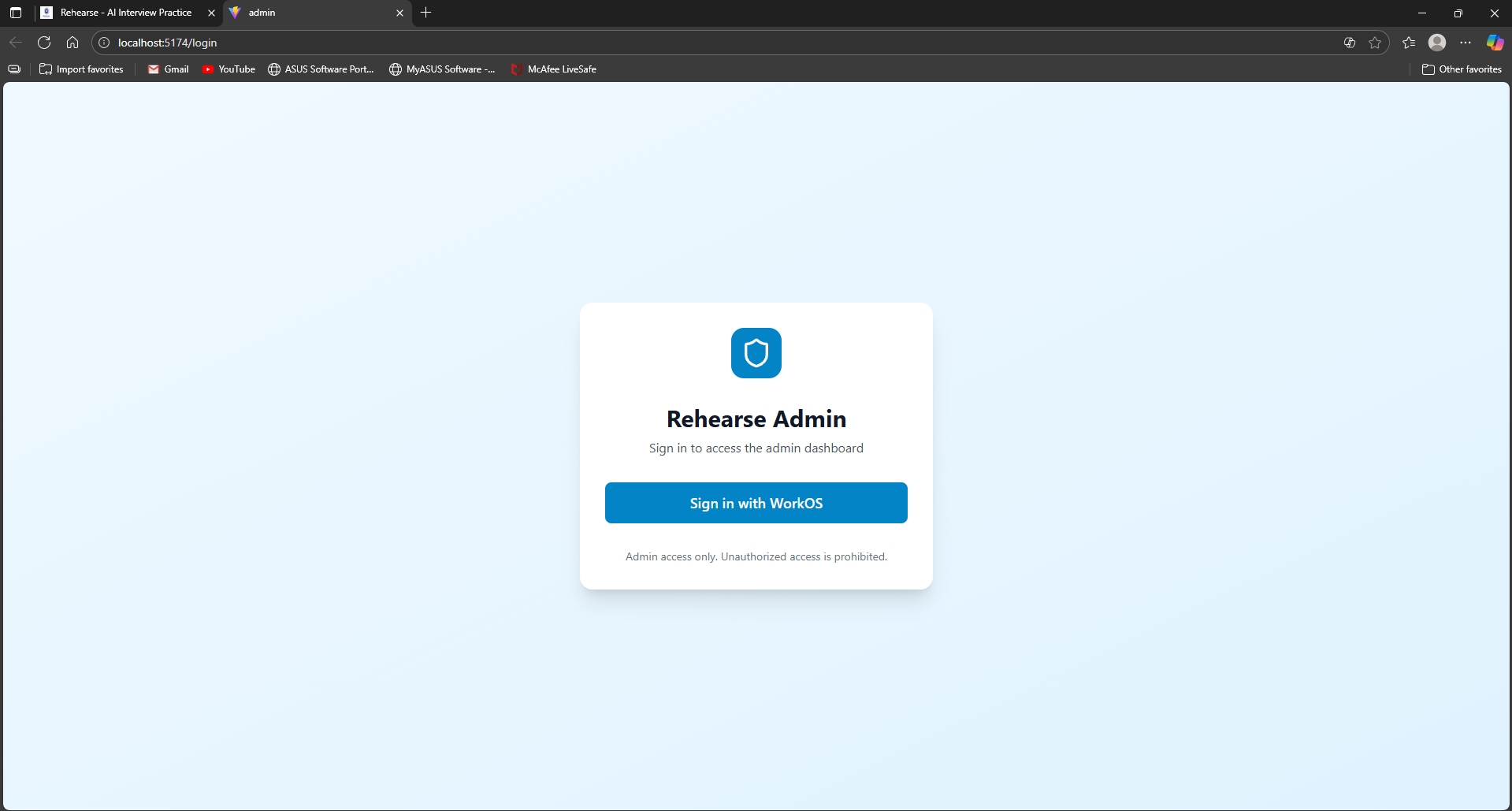The height and width of the screenshot is (811, 1512).
Task: Click the Sign in with WorkOS button
Action: 756,503
